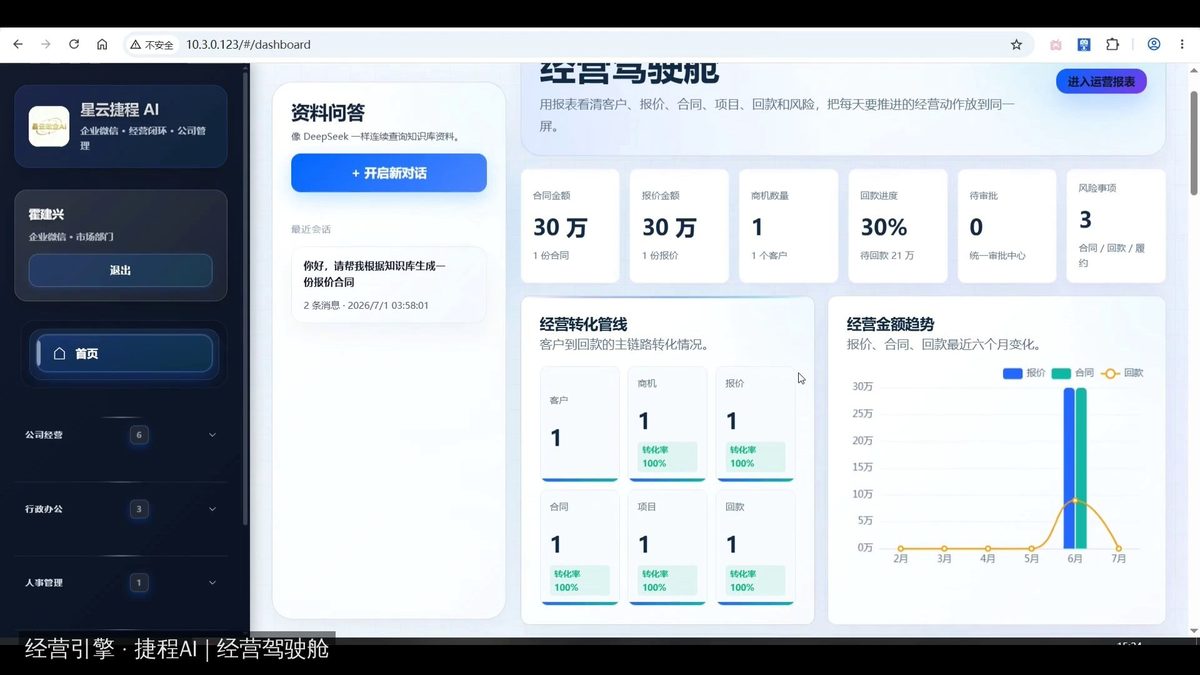Open the 待审批 stat card

click(x=1006, y=226)
